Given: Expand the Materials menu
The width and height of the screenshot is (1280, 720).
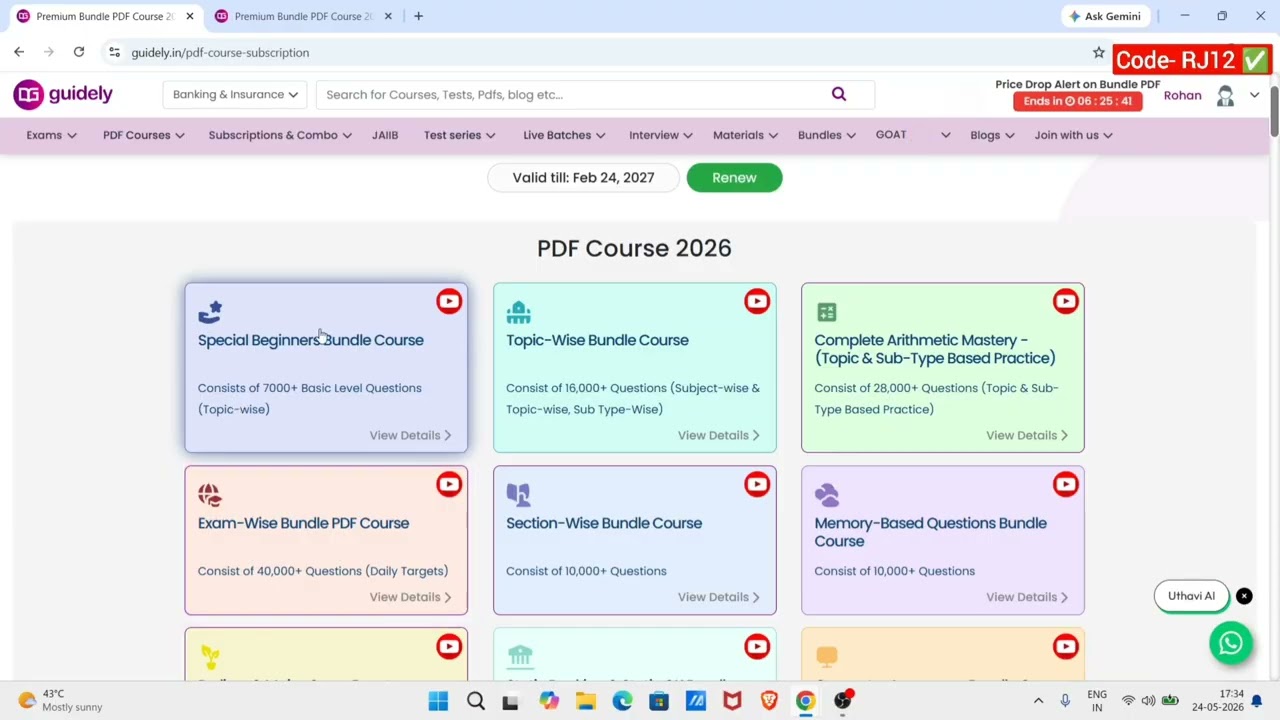Looking at the screenshot, I should tap(745, 135).
